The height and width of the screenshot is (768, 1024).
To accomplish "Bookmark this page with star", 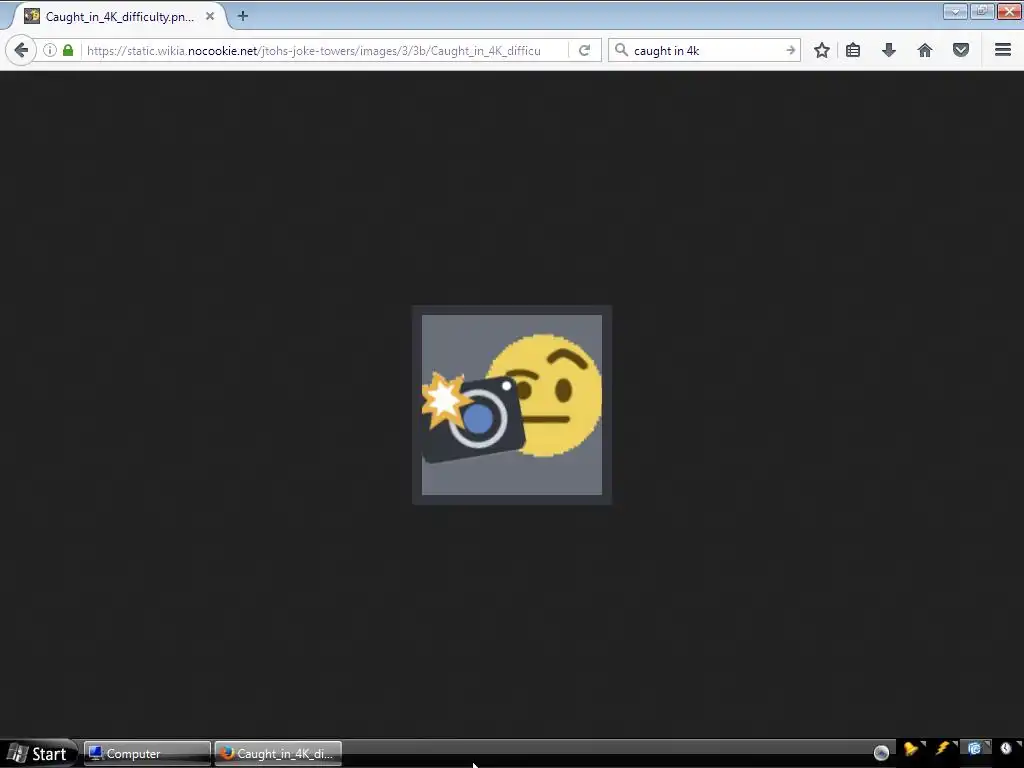I will (822, 50).
